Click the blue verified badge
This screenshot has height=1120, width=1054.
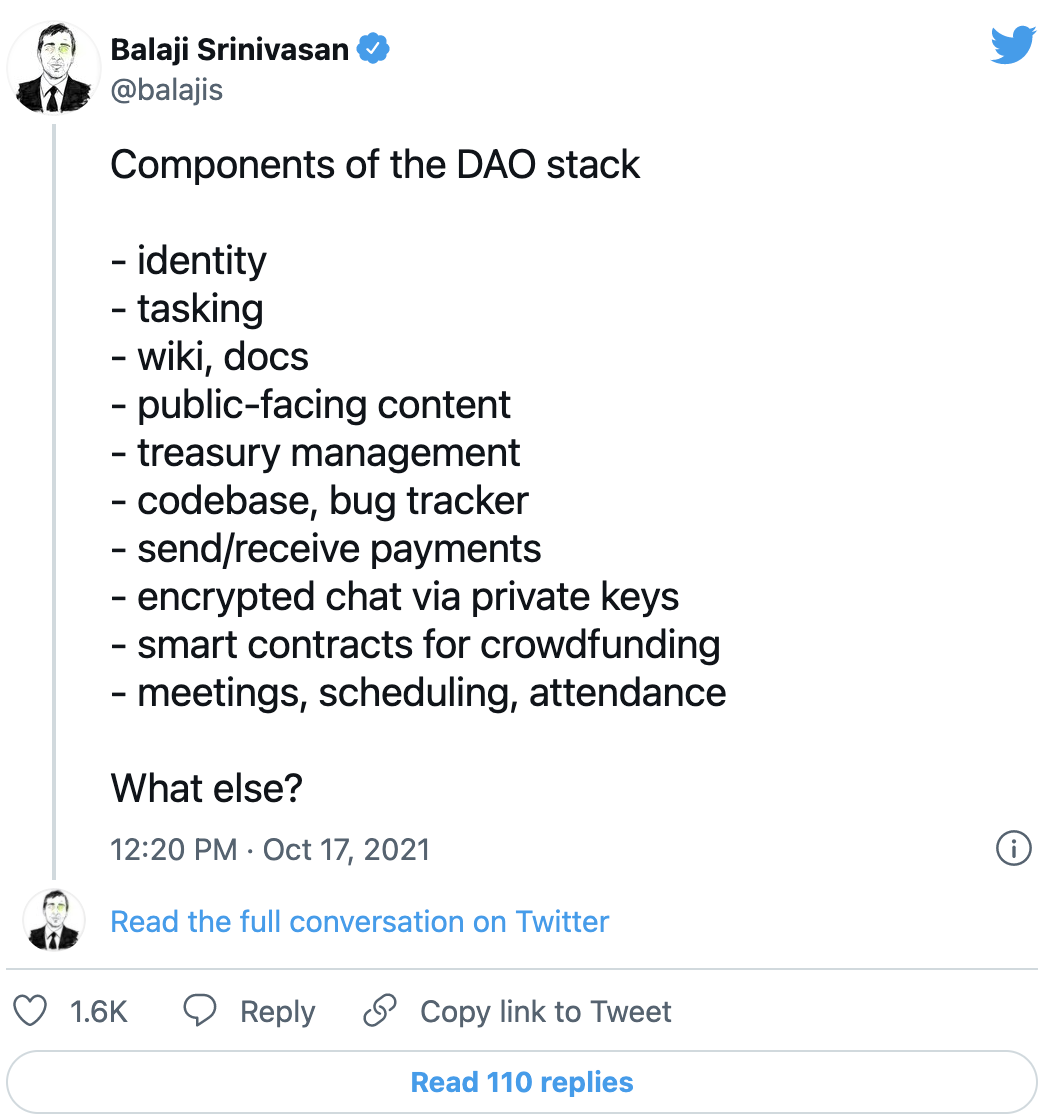(x=374, y=48)
